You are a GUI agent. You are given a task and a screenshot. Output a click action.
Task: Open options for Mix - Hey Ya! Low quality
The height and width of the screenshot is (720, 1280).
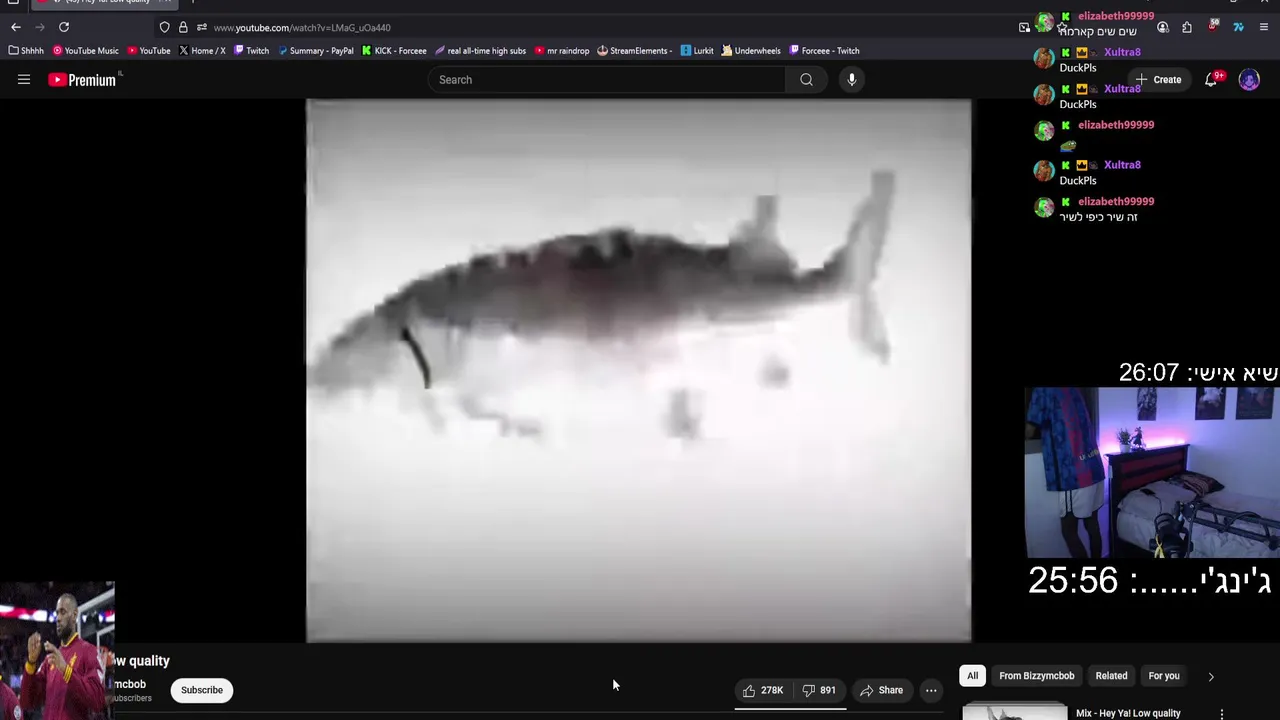pyautogui.click(x=1221, y=714)
